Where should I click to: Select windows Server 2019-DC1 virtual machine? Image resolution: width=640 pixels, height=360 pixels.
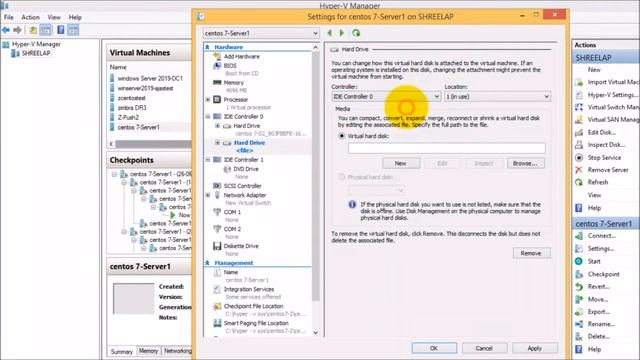coord(149,78)
